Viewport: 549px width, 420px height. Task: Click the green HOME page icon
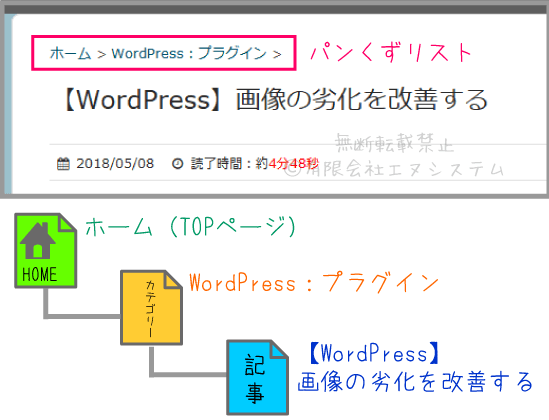tap(46, 251)
